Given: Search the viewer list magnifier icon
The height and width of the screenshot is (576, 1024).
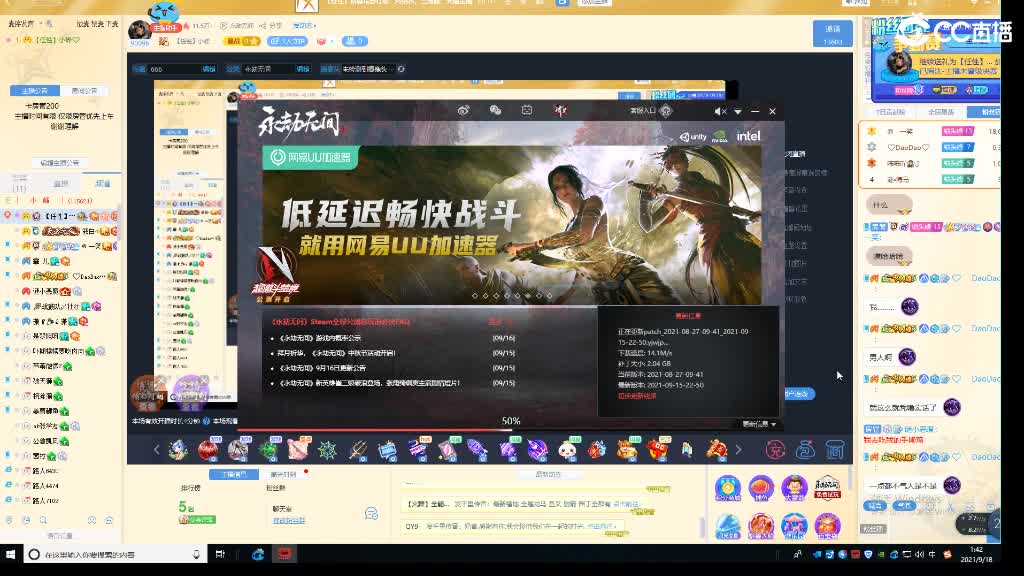Looking at the screenshot, I should [x=43, y=520].
